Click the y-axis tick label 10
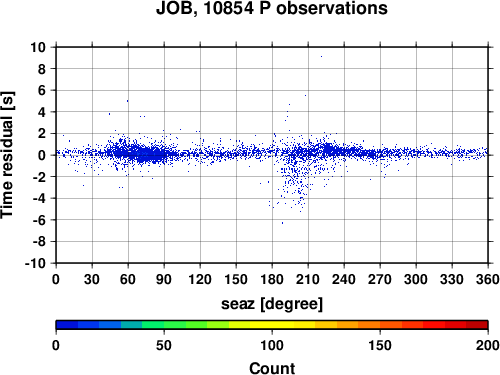Viewport: 500px width, 375px height. [x=37, y=47]
